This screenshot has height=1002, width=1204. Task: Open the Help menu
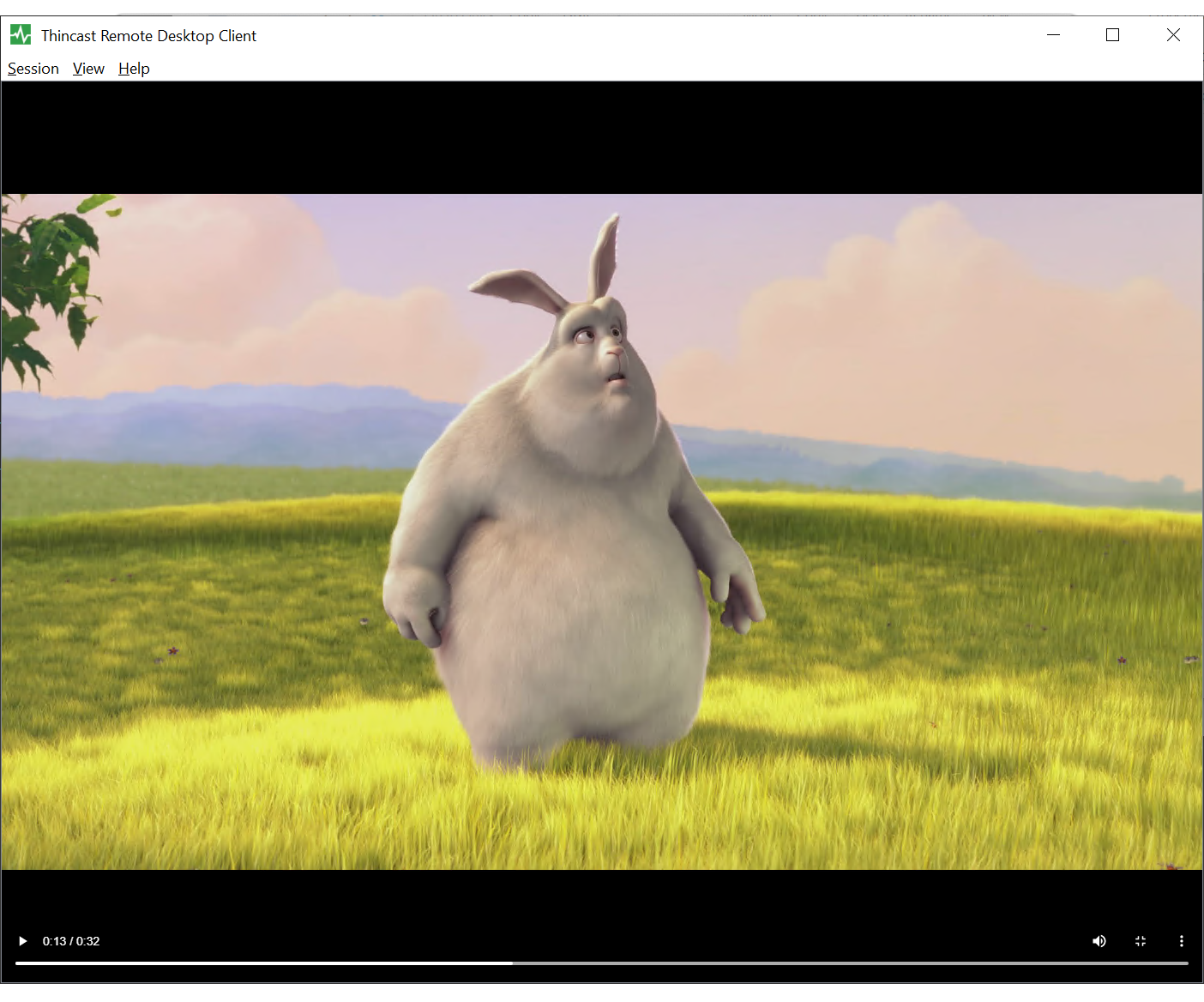pos(134,69)
